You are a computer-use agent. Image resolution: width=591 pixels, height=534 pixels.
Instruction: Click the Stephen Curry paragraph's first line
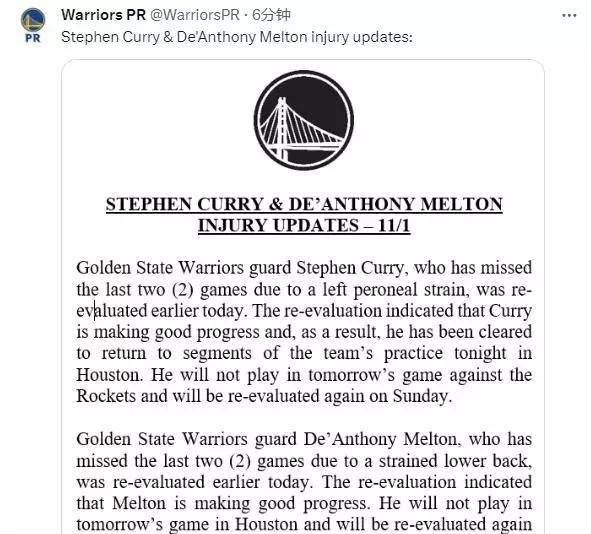304,268
